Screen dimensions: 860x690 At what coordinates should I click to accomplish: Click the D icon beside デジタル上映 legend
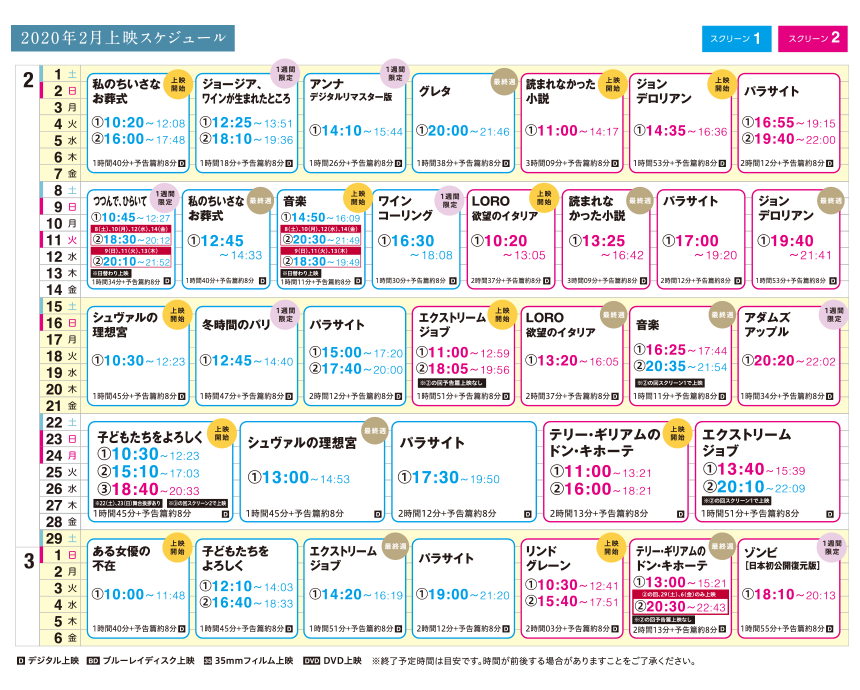21,661
